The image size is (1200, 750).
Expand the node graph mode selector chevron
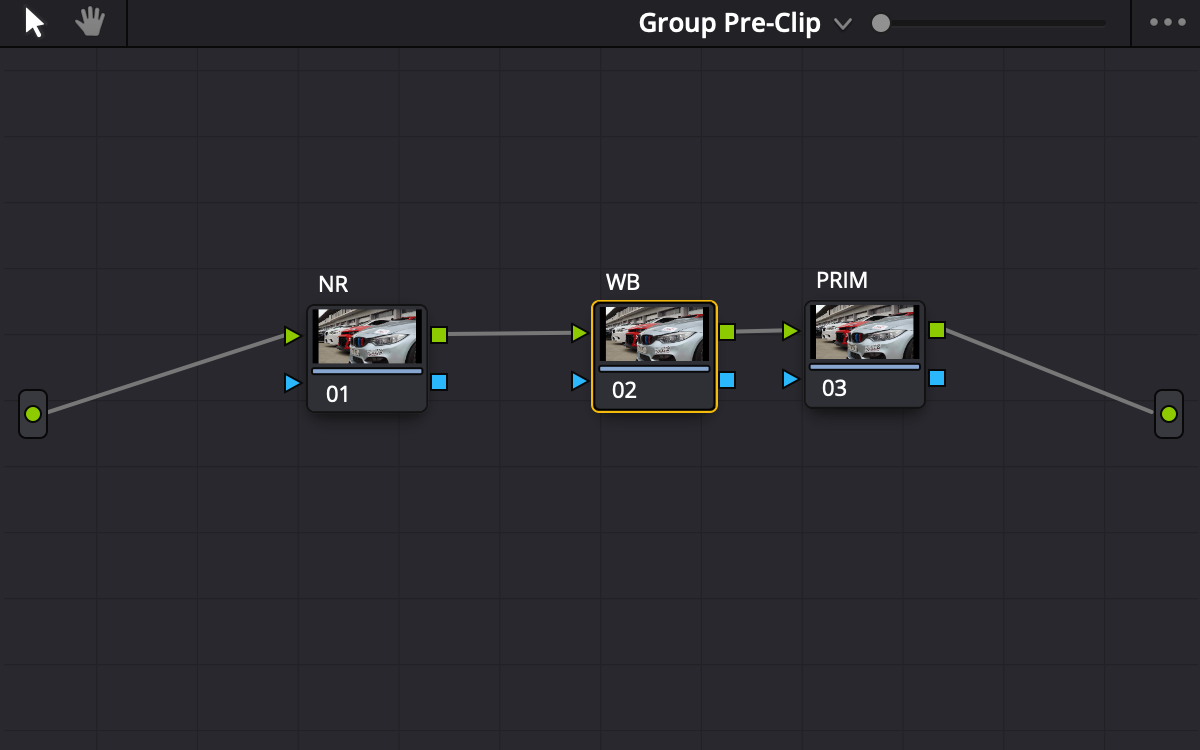tap(843, 24)
